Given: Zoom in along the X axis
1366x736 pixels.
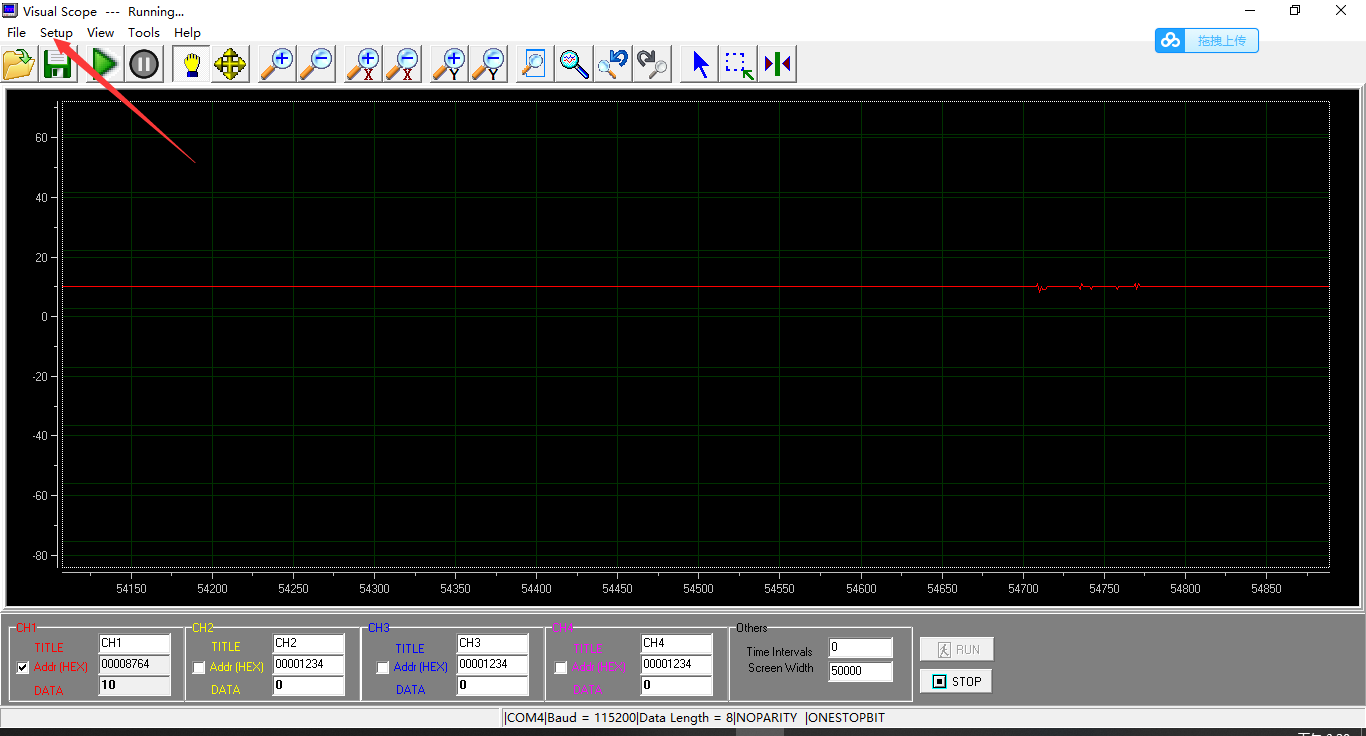Looking at the screenshot, I should (x=362, y=63).
